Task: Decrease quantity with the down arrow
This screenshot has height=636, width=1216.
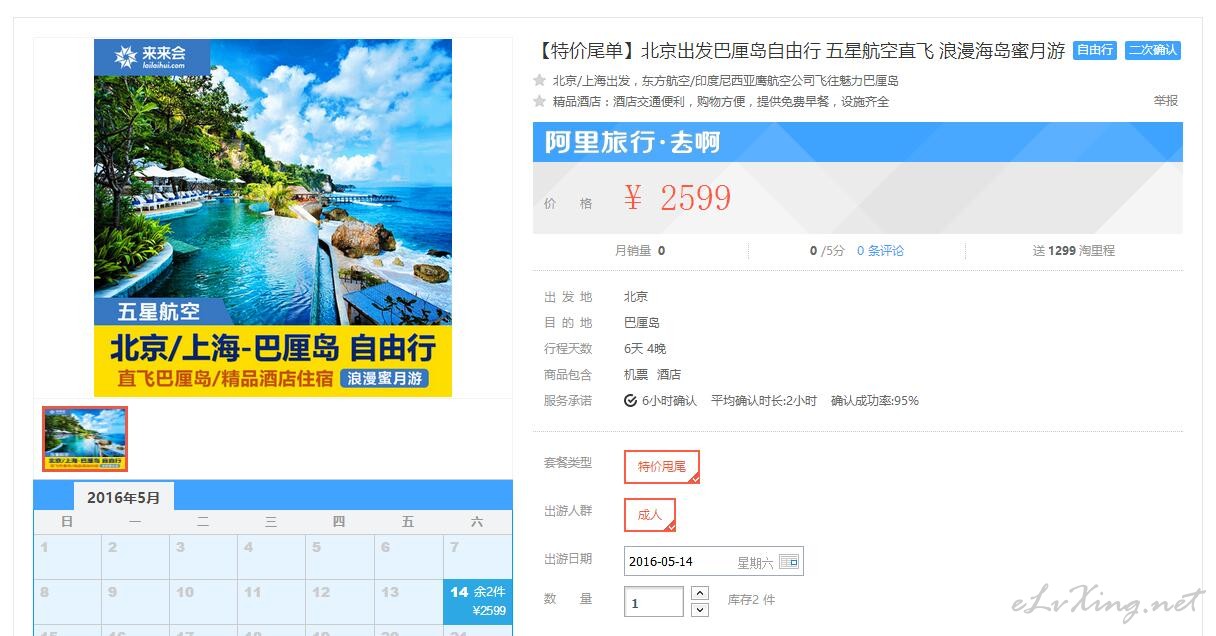Action: click(700, 609)
